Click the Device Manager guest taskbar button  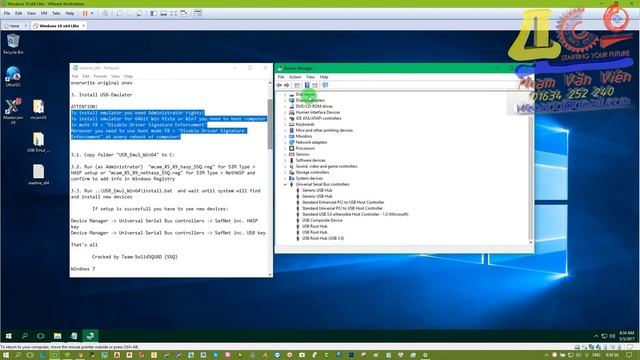(90, 336)
